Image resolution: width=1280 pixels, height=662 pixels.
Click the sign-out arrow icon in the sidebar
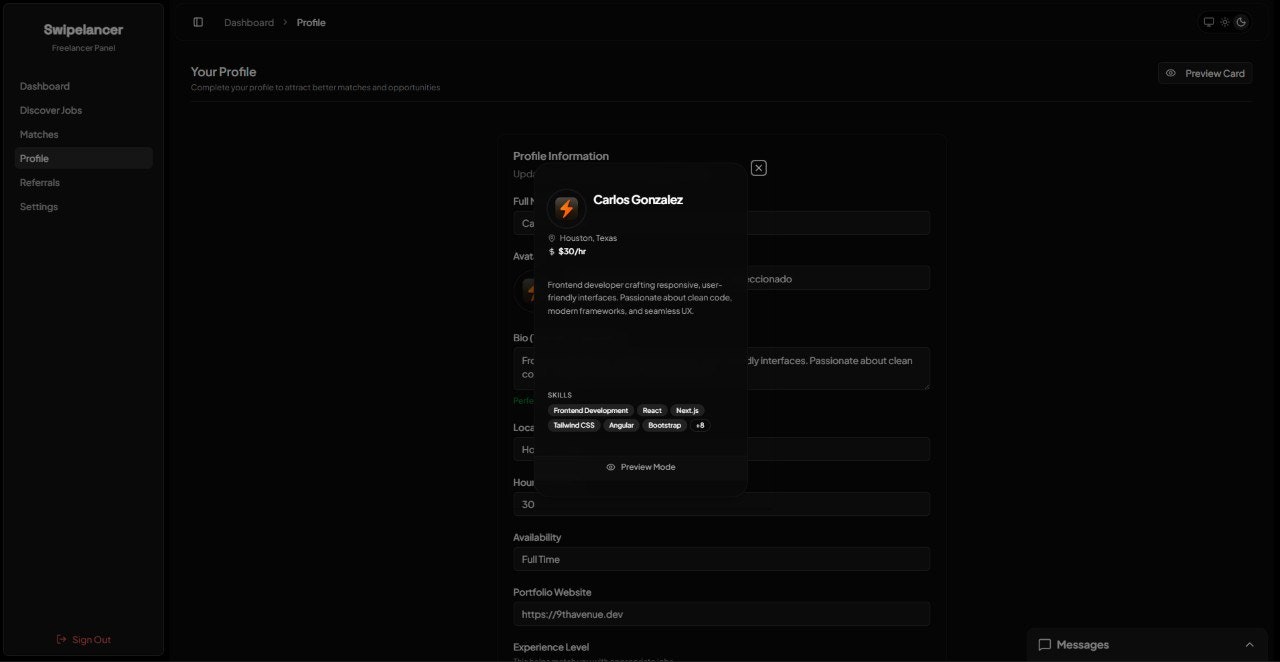(x=61, y=639)
